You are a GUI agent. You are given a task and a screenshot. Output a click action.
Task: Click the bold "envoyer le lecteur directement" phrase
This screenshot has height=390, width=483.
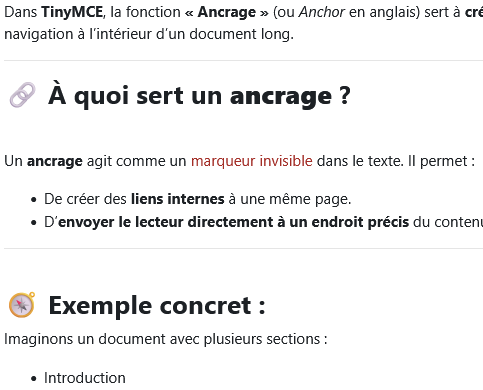167,222
